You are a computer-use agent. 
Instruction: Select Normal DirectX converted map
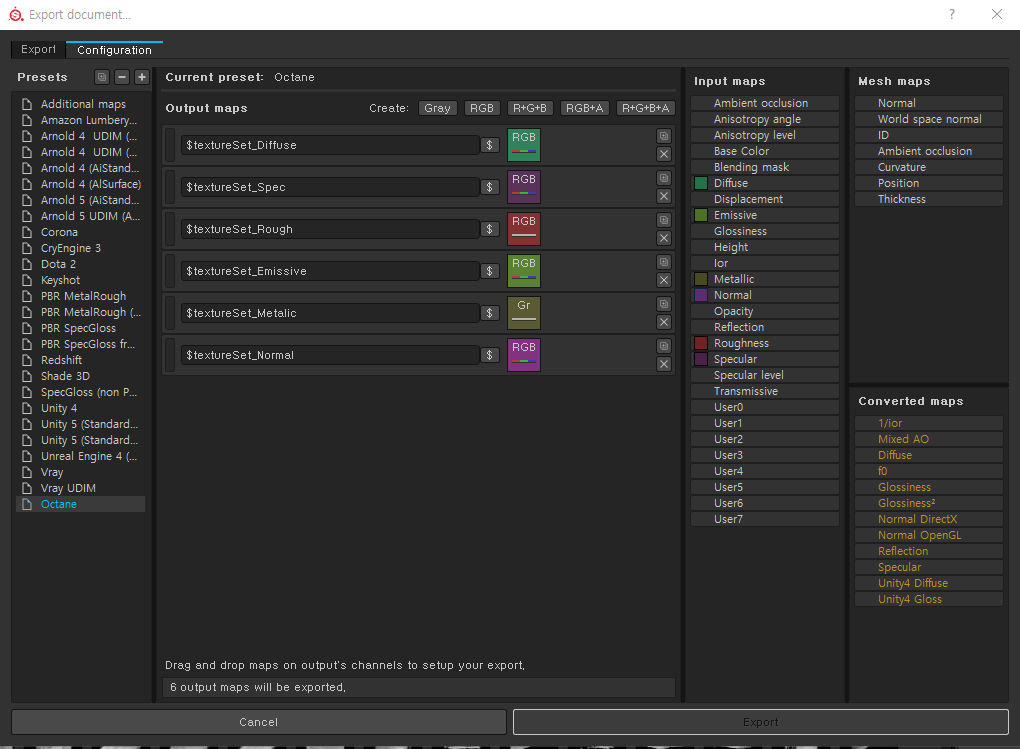(x=929, y=519)
